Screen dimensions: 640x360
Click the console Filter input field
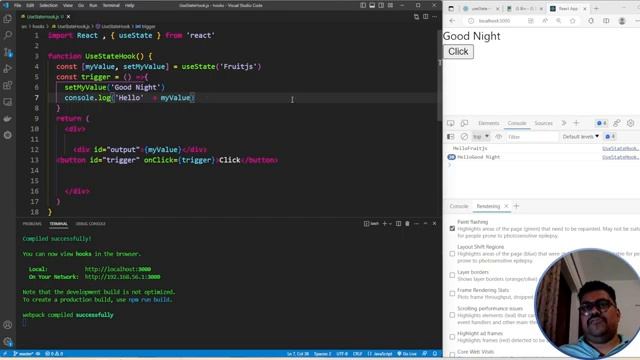tap(532, 137)
